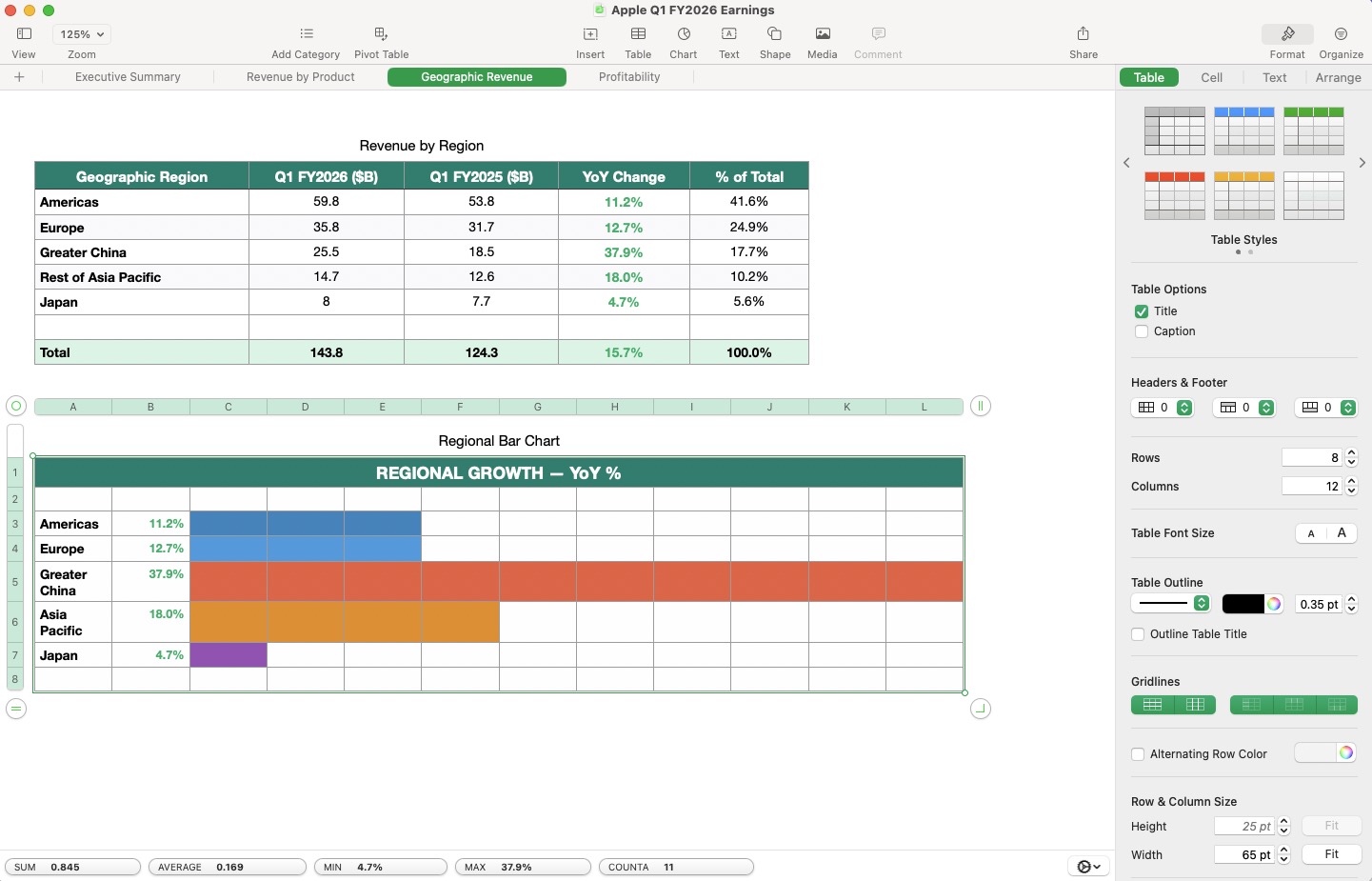Open table outline line style dropdown

click(x=1170, y=604)
